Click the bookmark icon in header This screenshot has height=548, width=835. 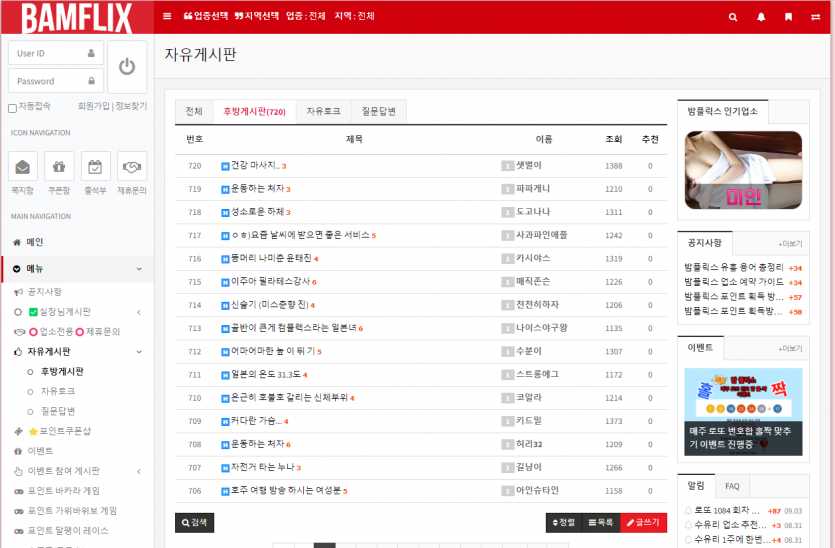pyautogui.click(x=788, y=17)
